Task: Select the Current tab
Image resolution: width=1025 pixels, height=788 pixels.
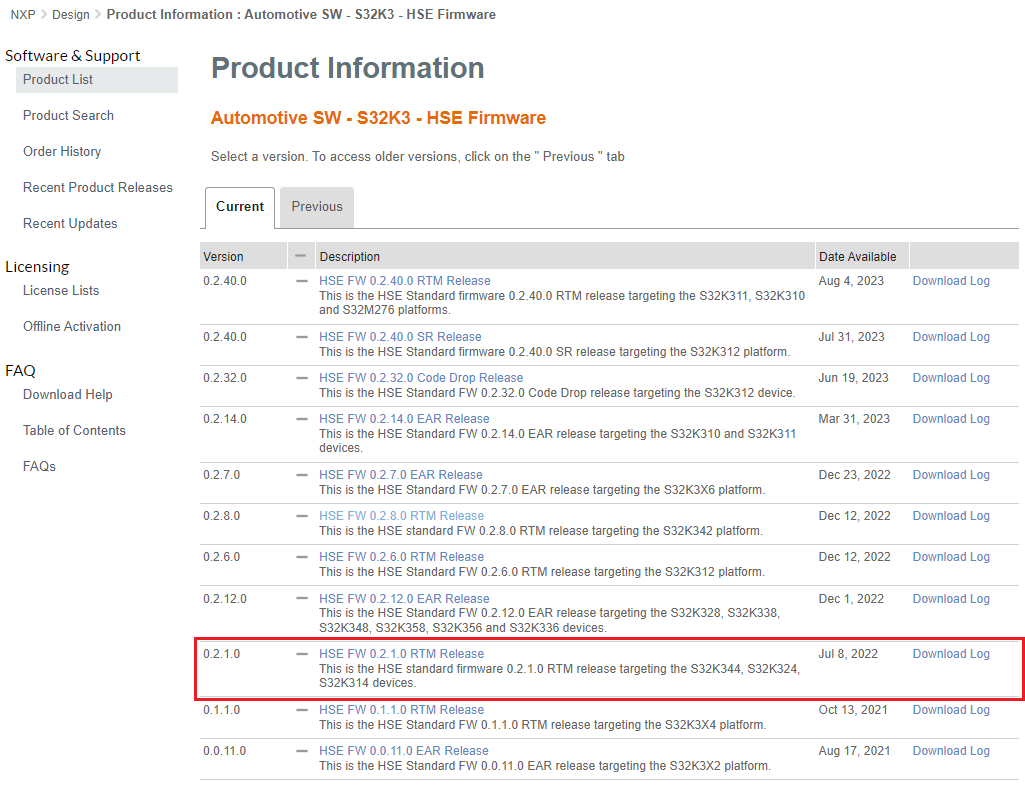Action: click(239, 206)
